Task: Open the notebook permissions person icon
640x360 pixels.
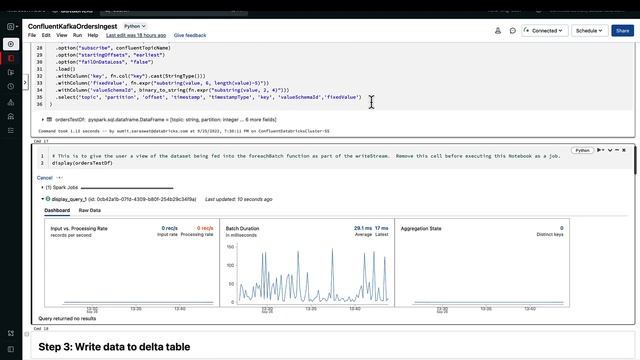Action: pyautogui.click(x=498, y=31)
